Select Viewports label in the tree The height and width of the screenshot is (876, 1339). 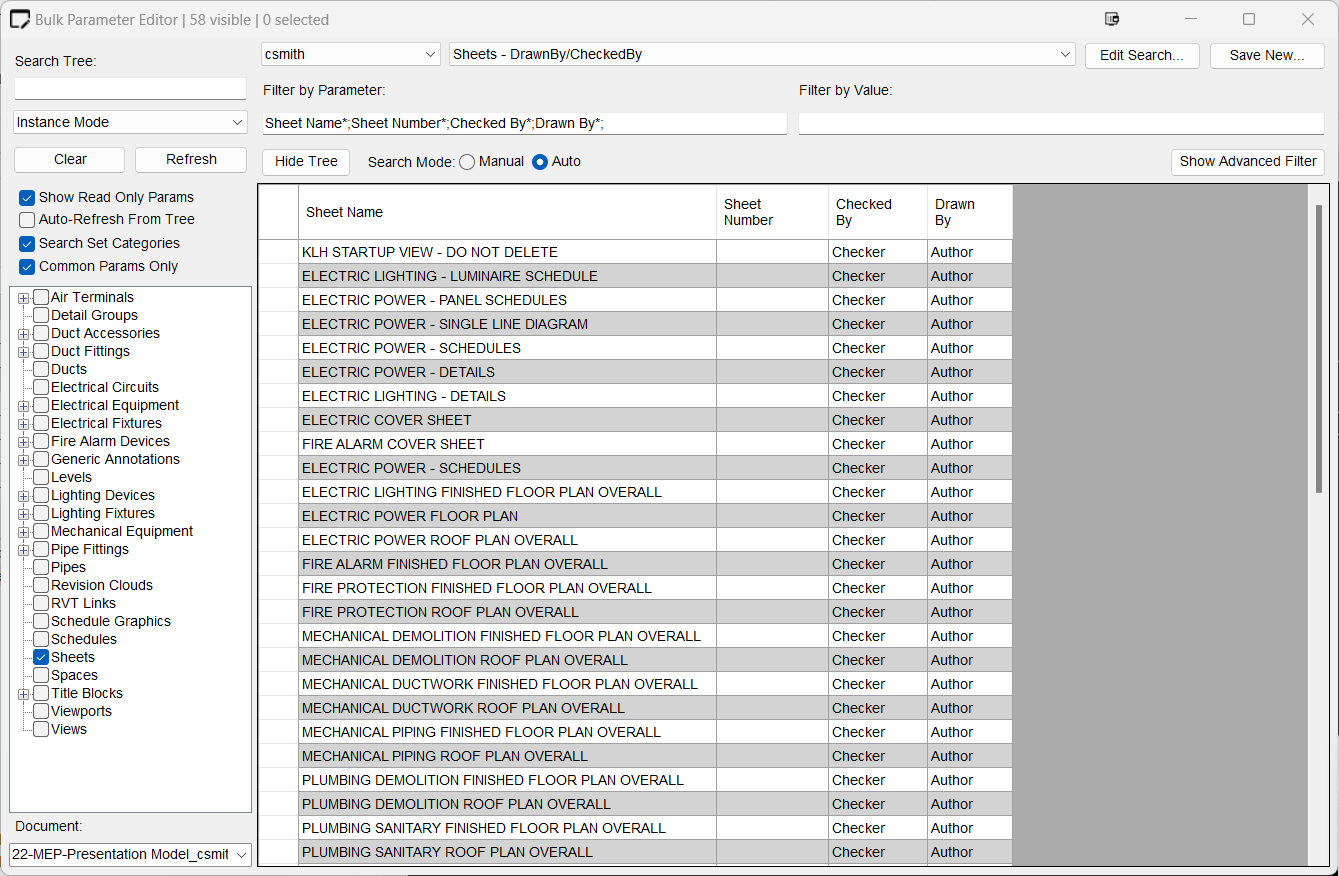81,712
